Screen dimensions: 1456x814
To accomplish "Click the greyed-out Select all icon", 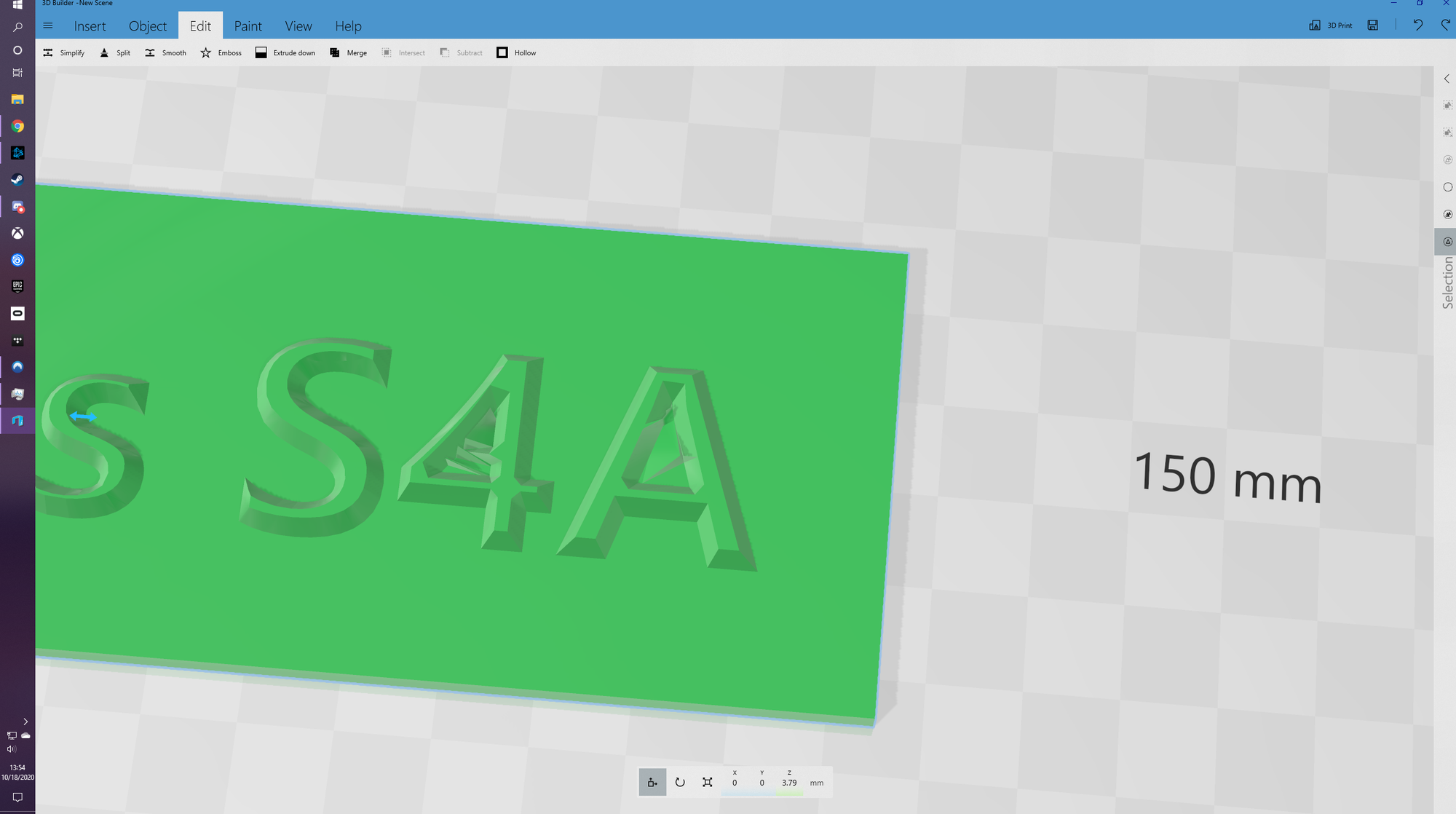I will (1448, 159).
